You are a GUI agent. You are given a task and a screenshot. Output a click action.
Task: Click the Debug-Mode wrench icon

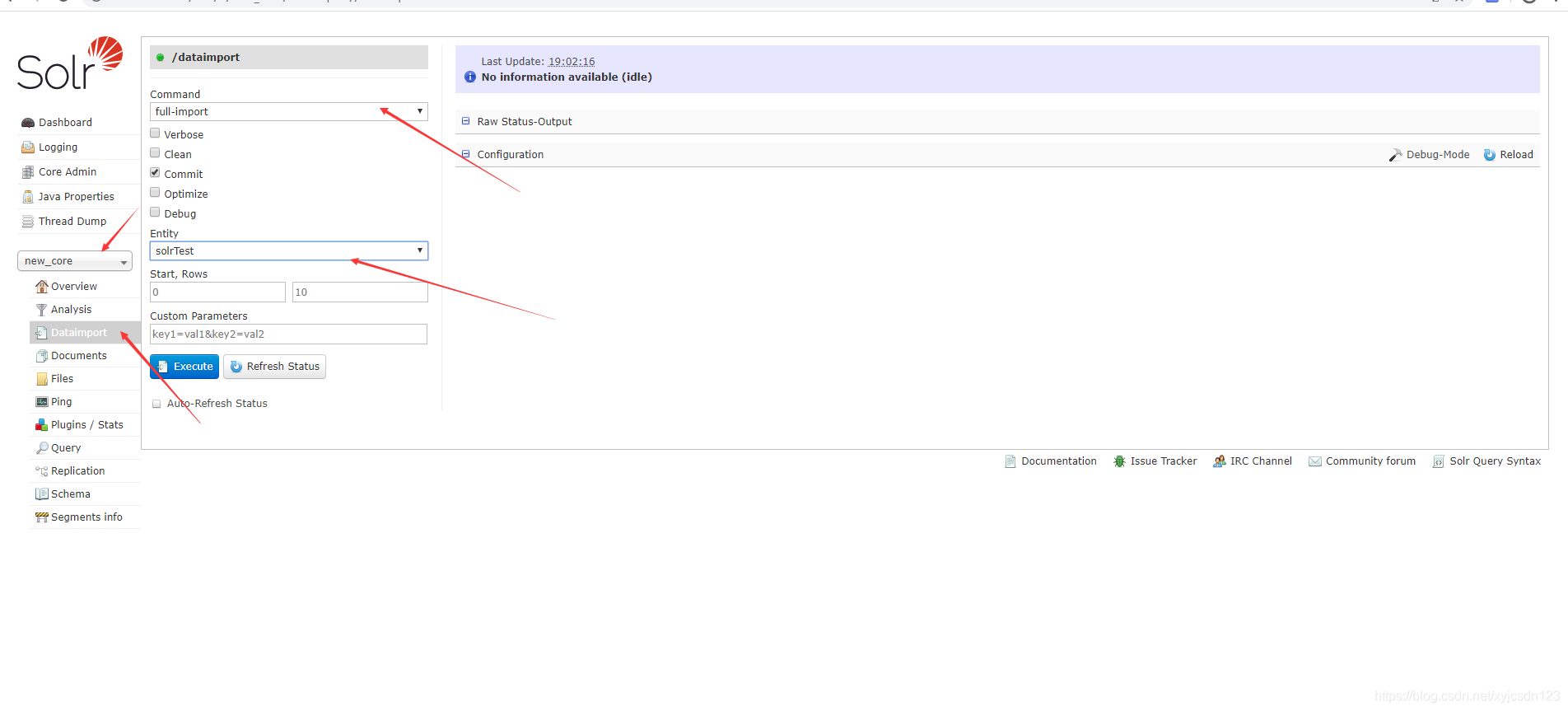[x=1395, y=155]
